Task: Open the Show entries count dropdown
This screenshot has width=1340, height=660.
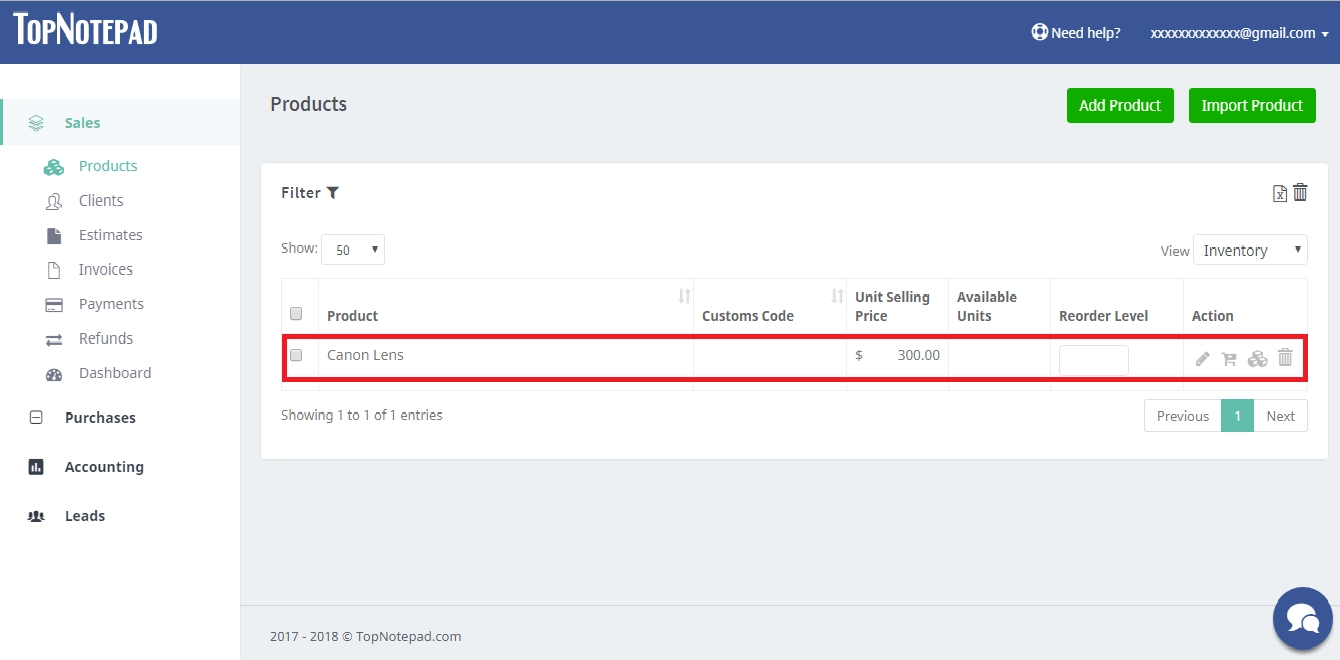Action: 353,250
